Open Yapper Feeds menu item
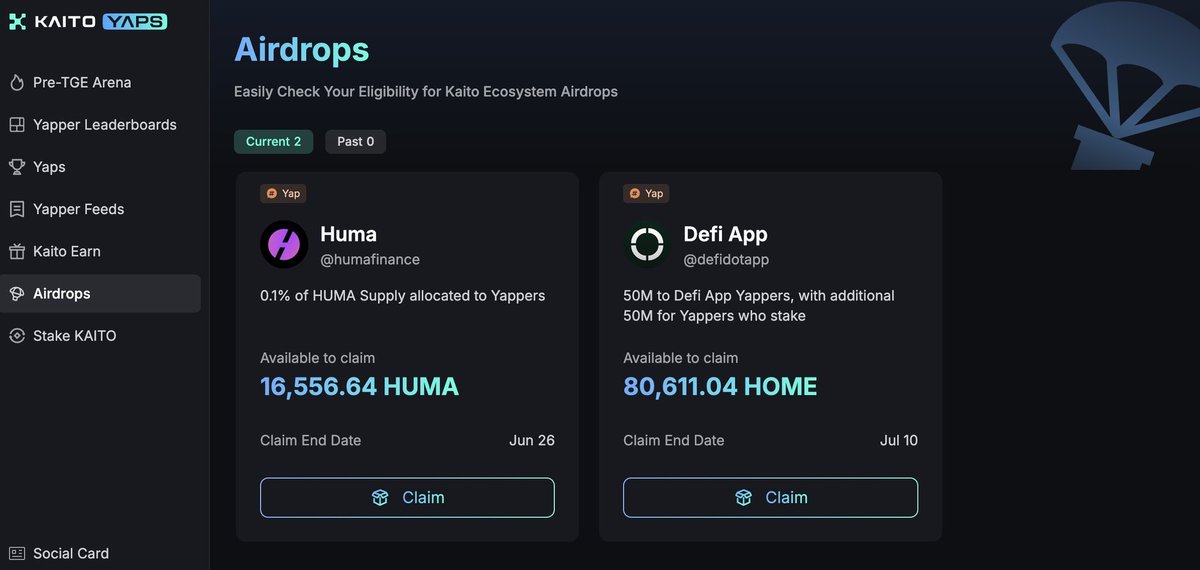 pos(100,209)
